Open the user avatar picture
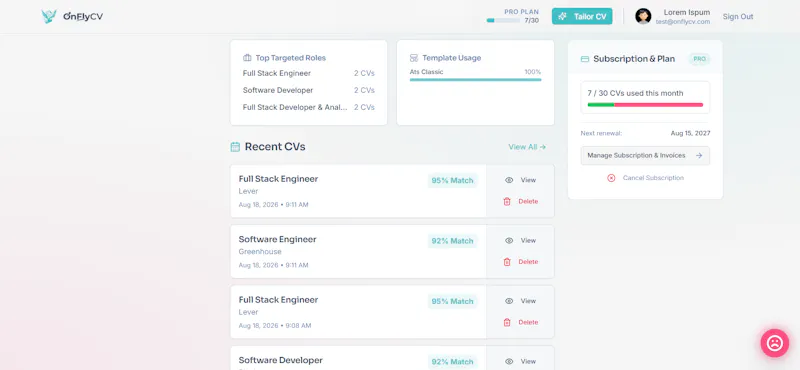Screen dimensions: 800x370 pyautogui.click(x=643, y=16)
